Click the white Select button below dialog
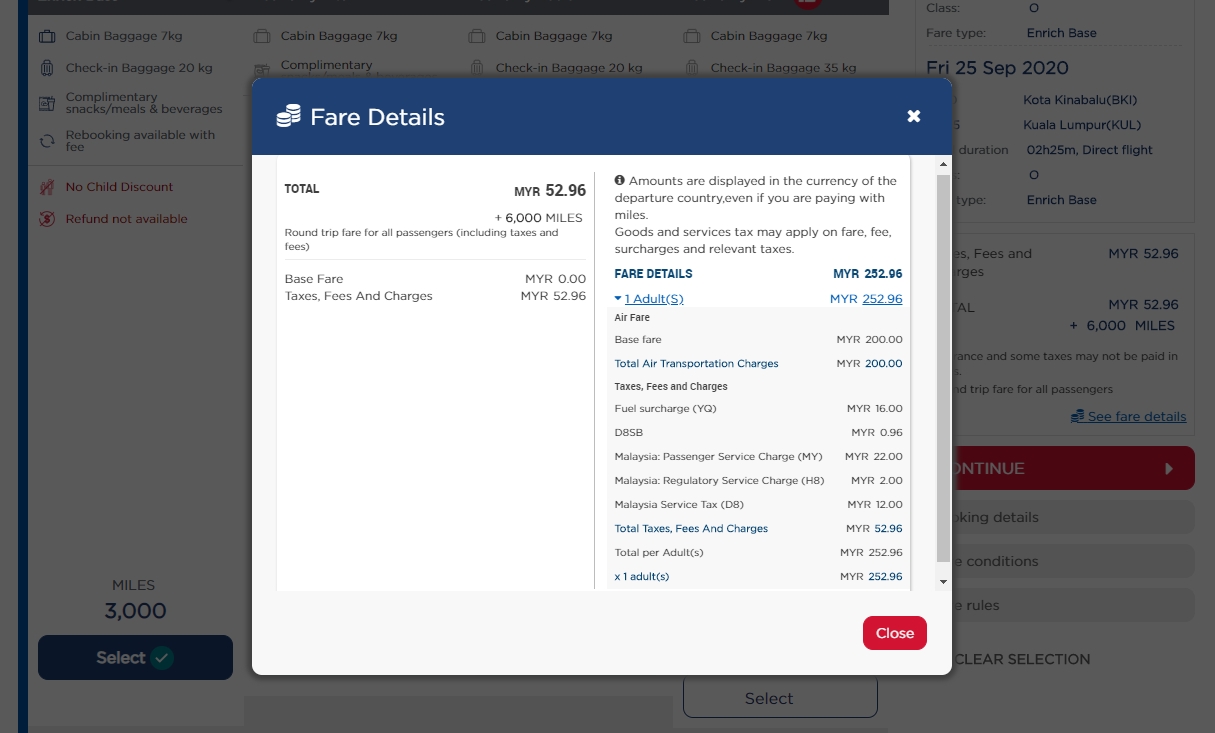1215x733 pixels. click(x=780, y=698)
